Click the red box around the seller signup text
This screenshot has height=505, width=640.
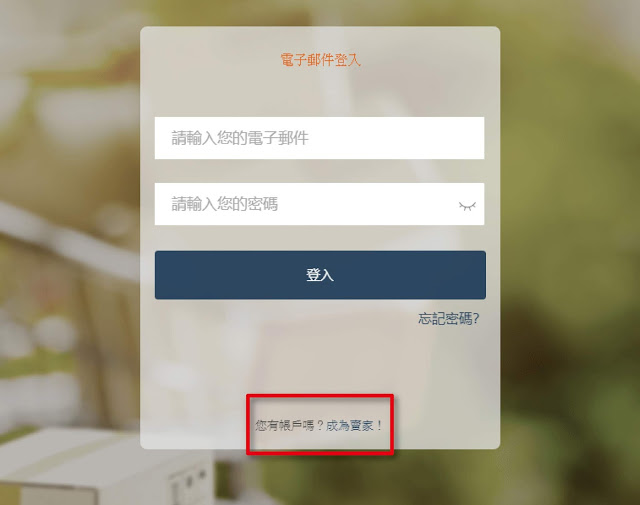(320, 425)
